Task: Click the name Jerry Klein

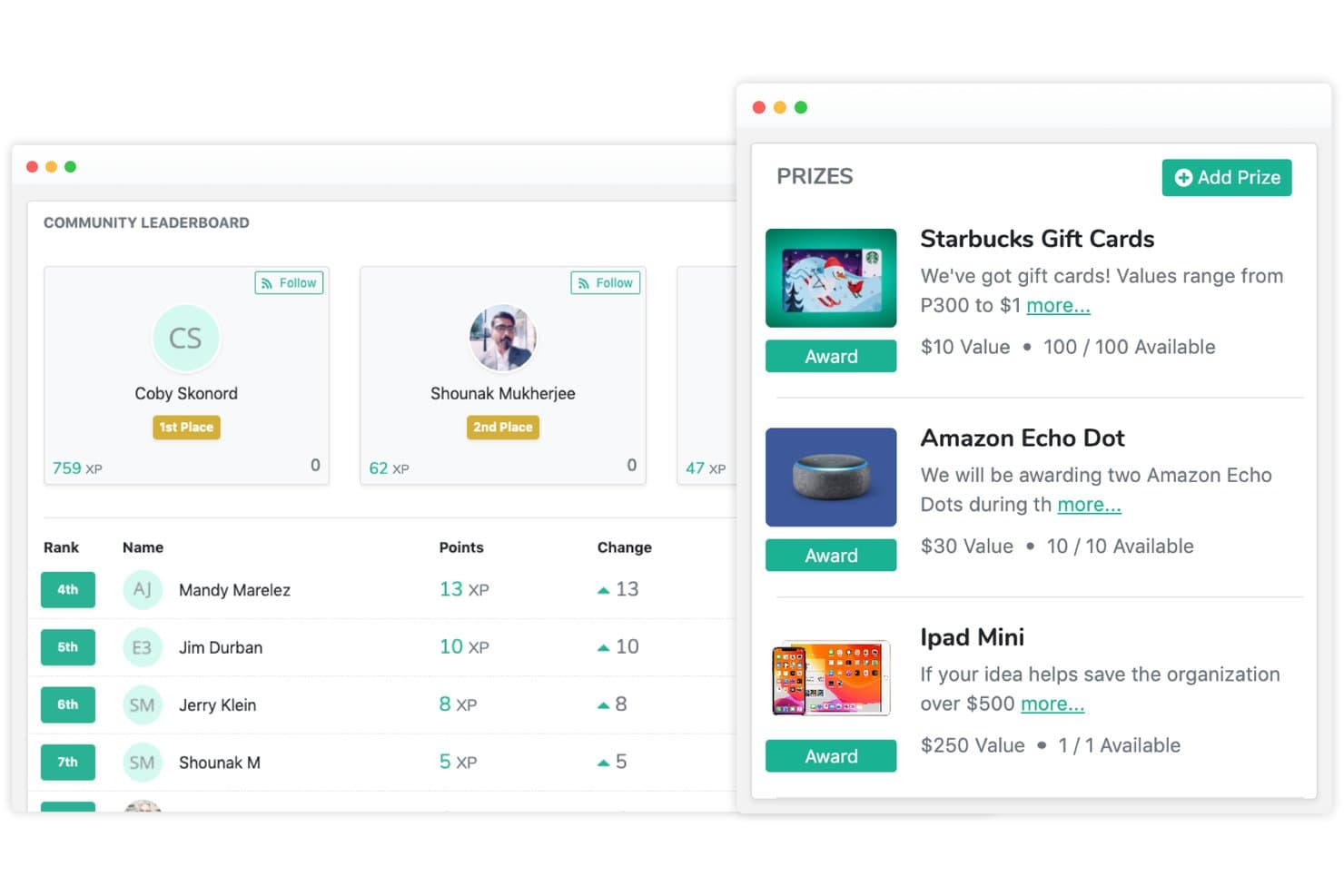Action: click(217, 705)
